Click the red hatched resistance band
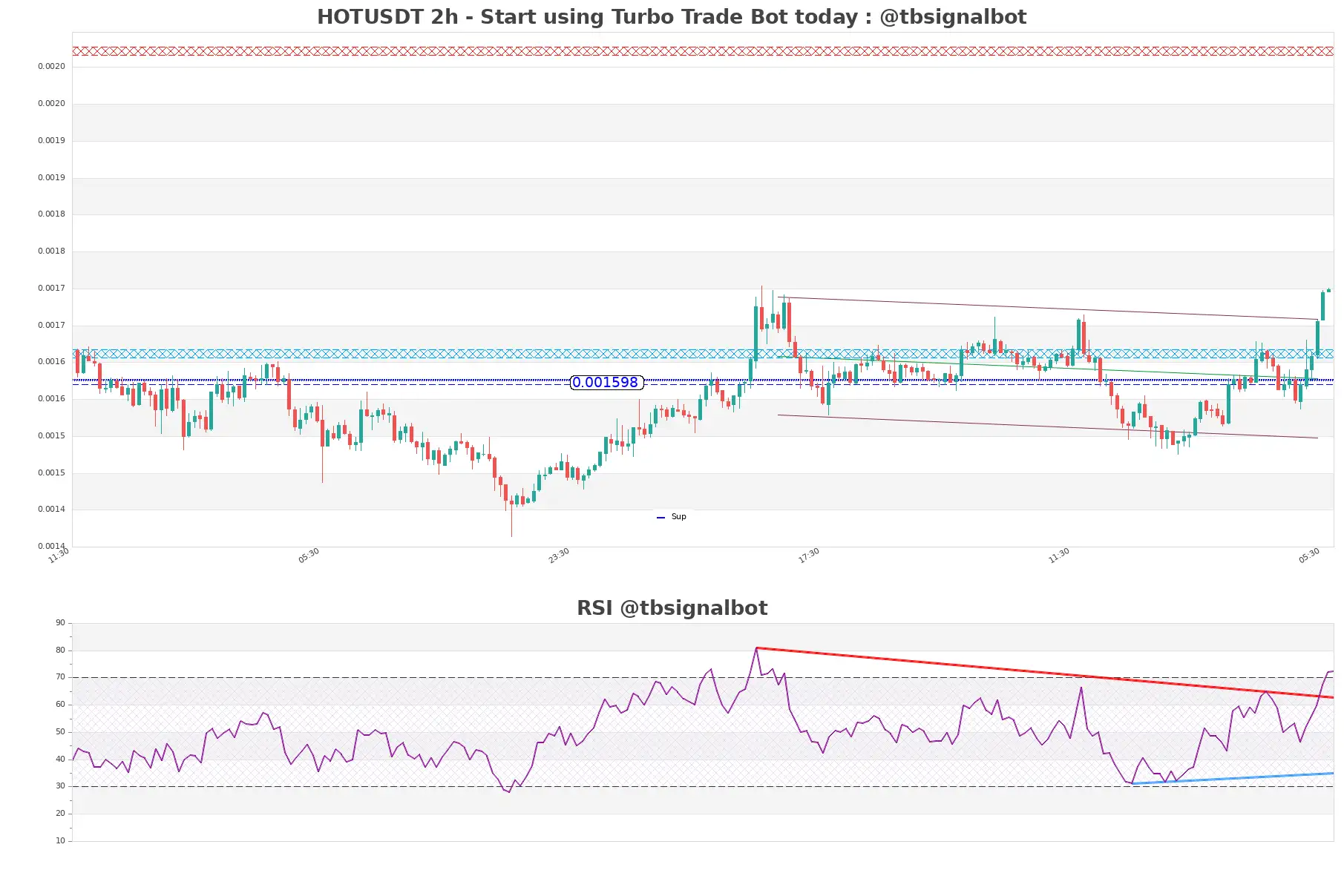Image resolution: width=1344 pixels, height=896 pixels. [703, 51]
